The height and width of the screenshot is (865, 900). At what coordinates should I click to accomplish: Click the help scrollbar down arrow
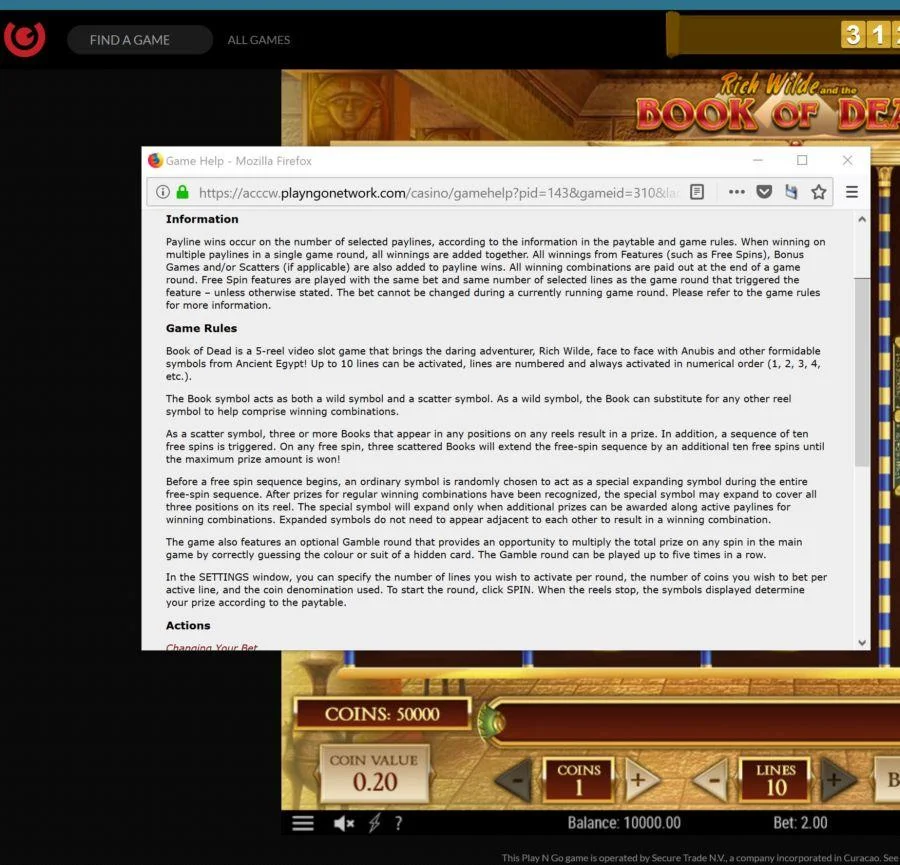coord(862,643)
